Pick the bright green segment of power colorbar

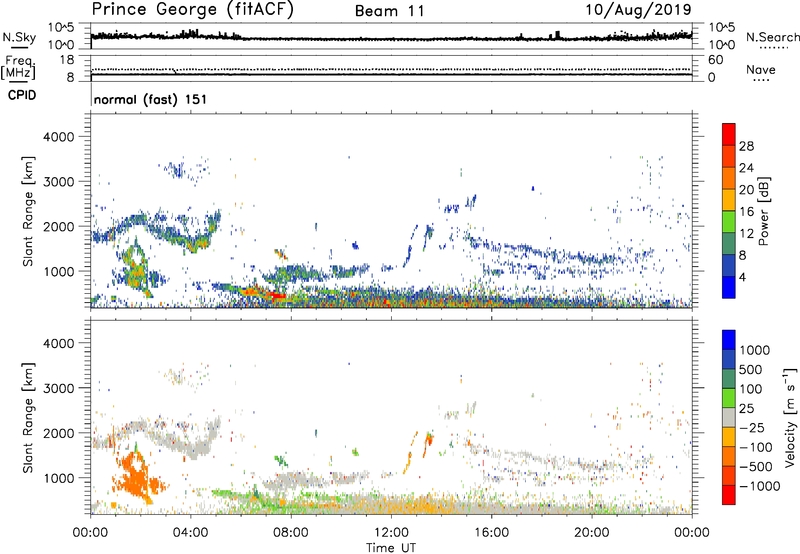pyautogui.click(x=729, y=221)
